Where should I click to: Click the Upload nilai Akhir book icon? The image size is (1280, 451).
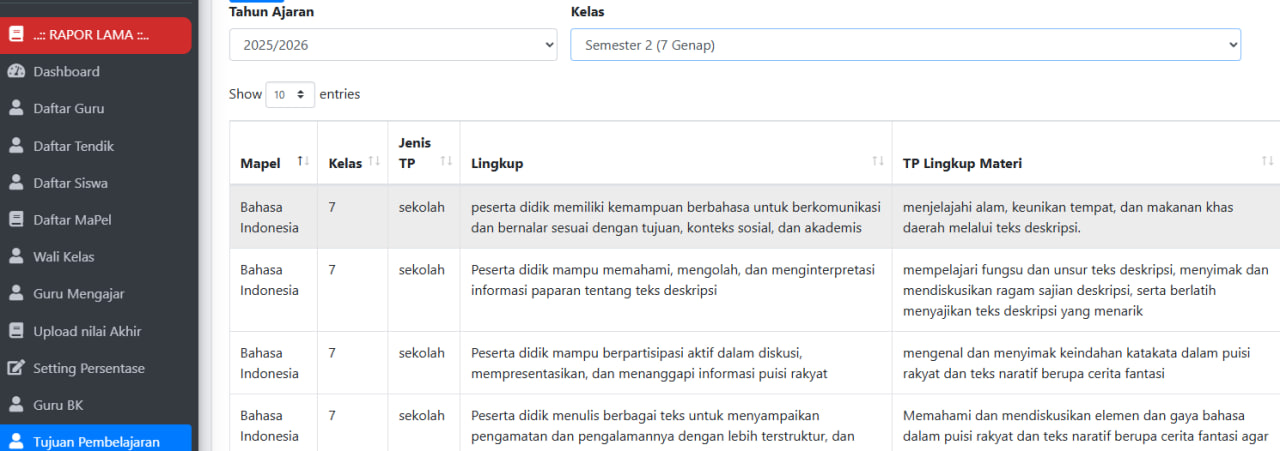pyautogui.click(x=15, y=331)
